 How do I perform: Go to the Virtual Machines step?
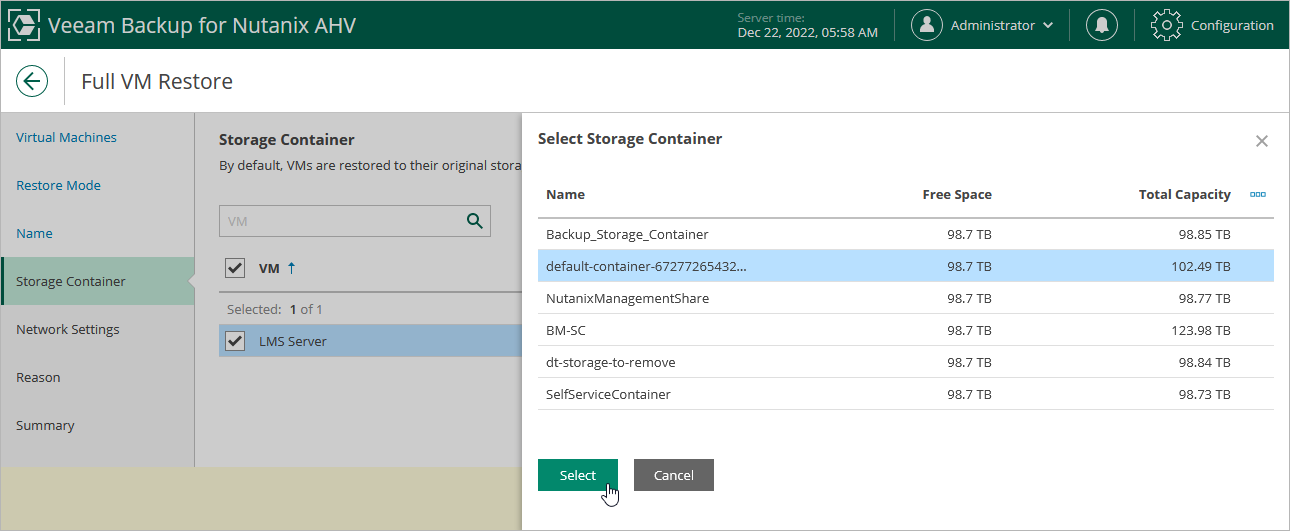[66, 138]
